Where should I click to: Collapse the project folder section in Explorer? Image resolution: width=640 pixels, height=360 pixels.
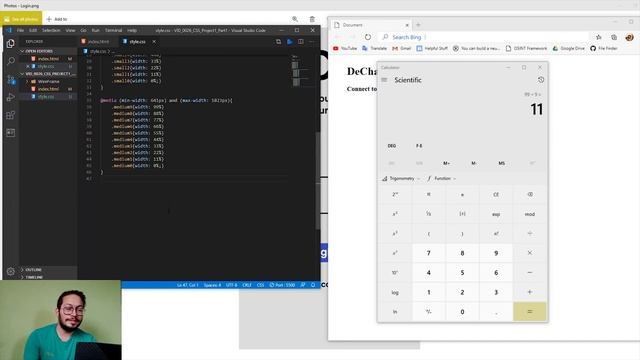48,74
